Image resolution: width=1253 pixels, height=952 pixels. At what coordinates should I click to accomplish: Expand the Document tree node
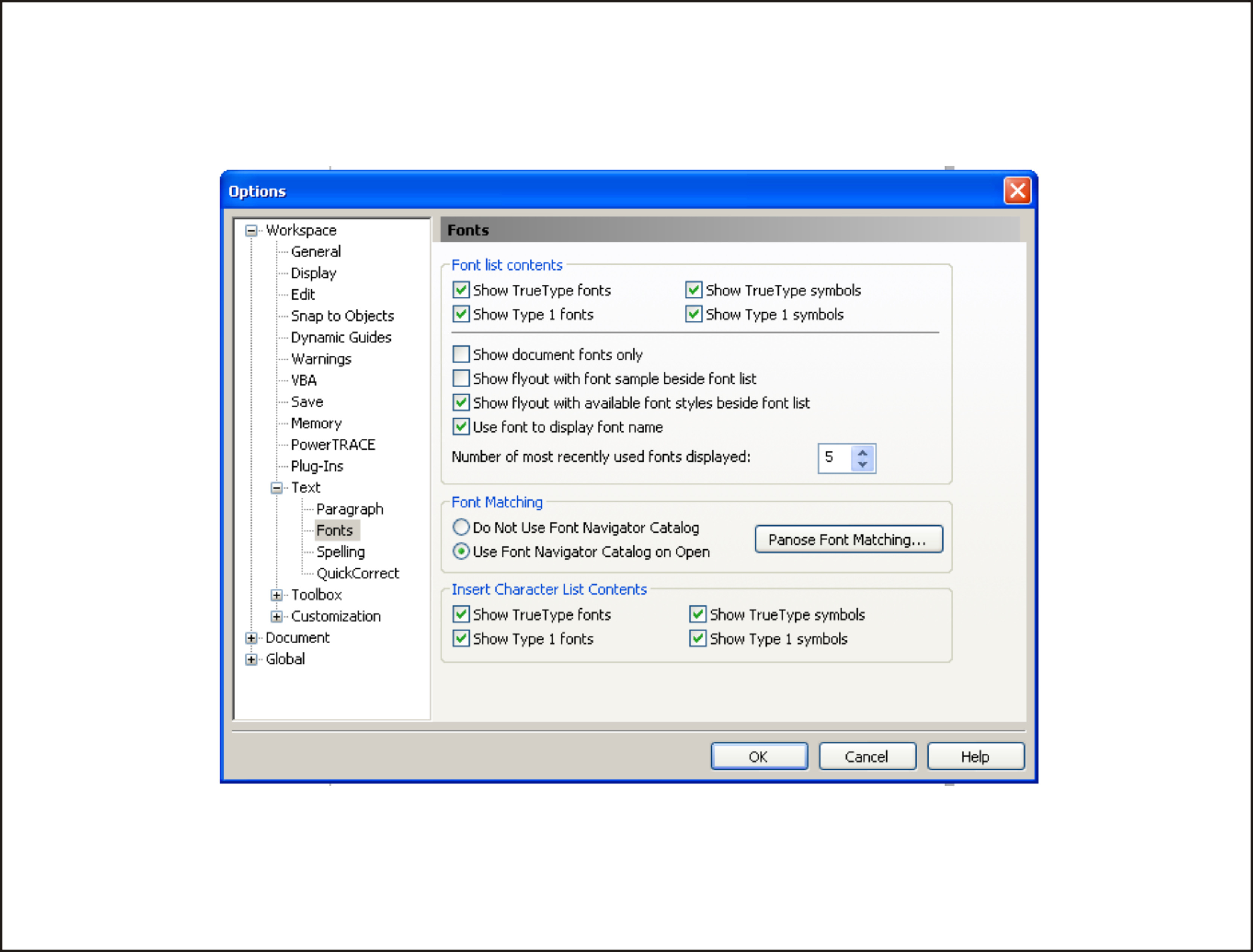251,638
